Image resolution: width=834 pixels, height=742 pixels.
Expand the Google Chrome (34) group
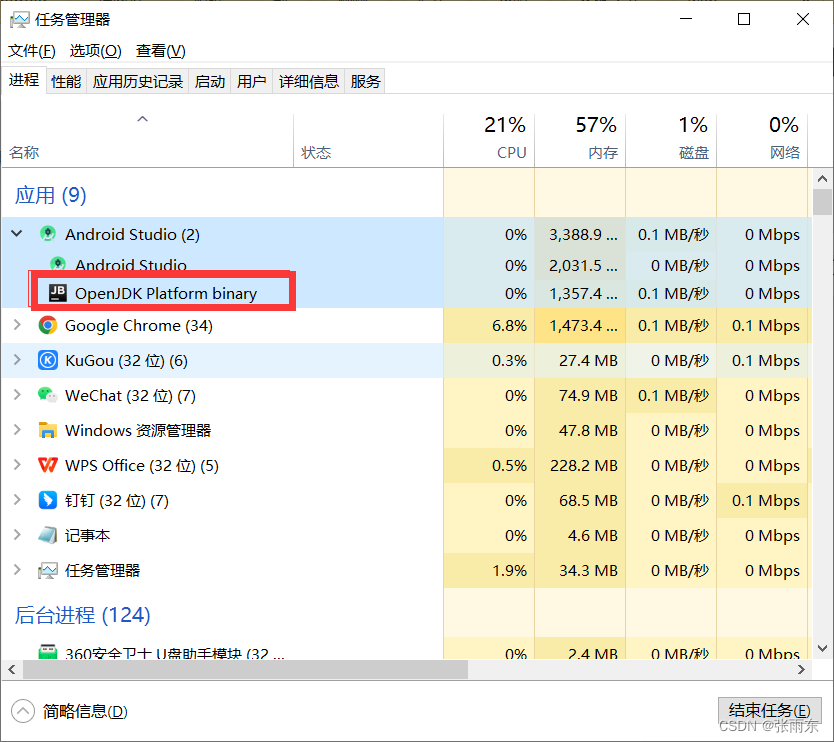17,324
